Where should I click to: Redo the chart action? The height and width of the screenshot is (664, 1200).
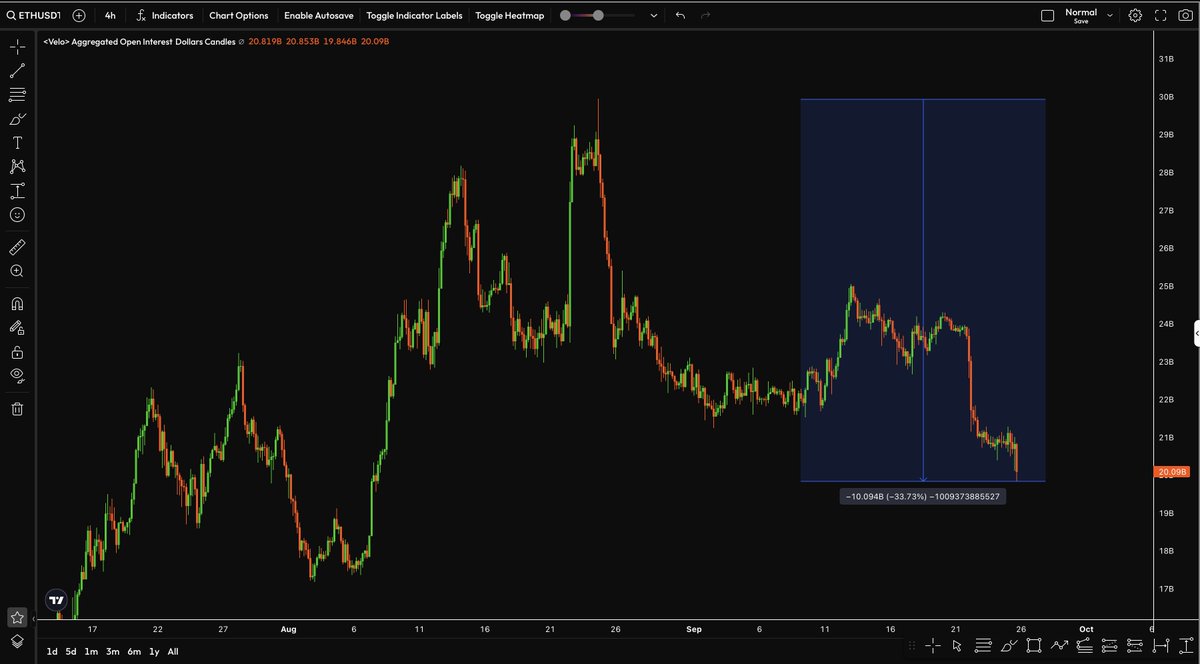pos(706,16)
